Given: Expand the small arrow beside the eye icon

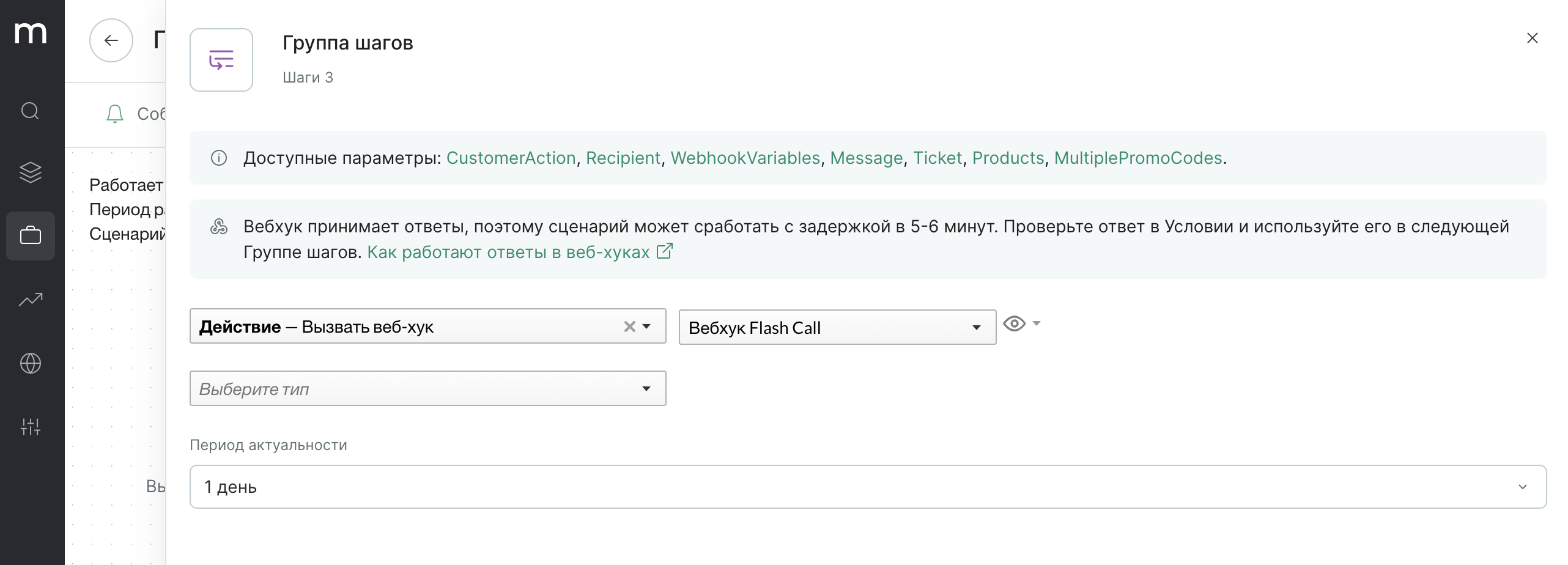Looking at the screenshot, I should [1037, 323].
